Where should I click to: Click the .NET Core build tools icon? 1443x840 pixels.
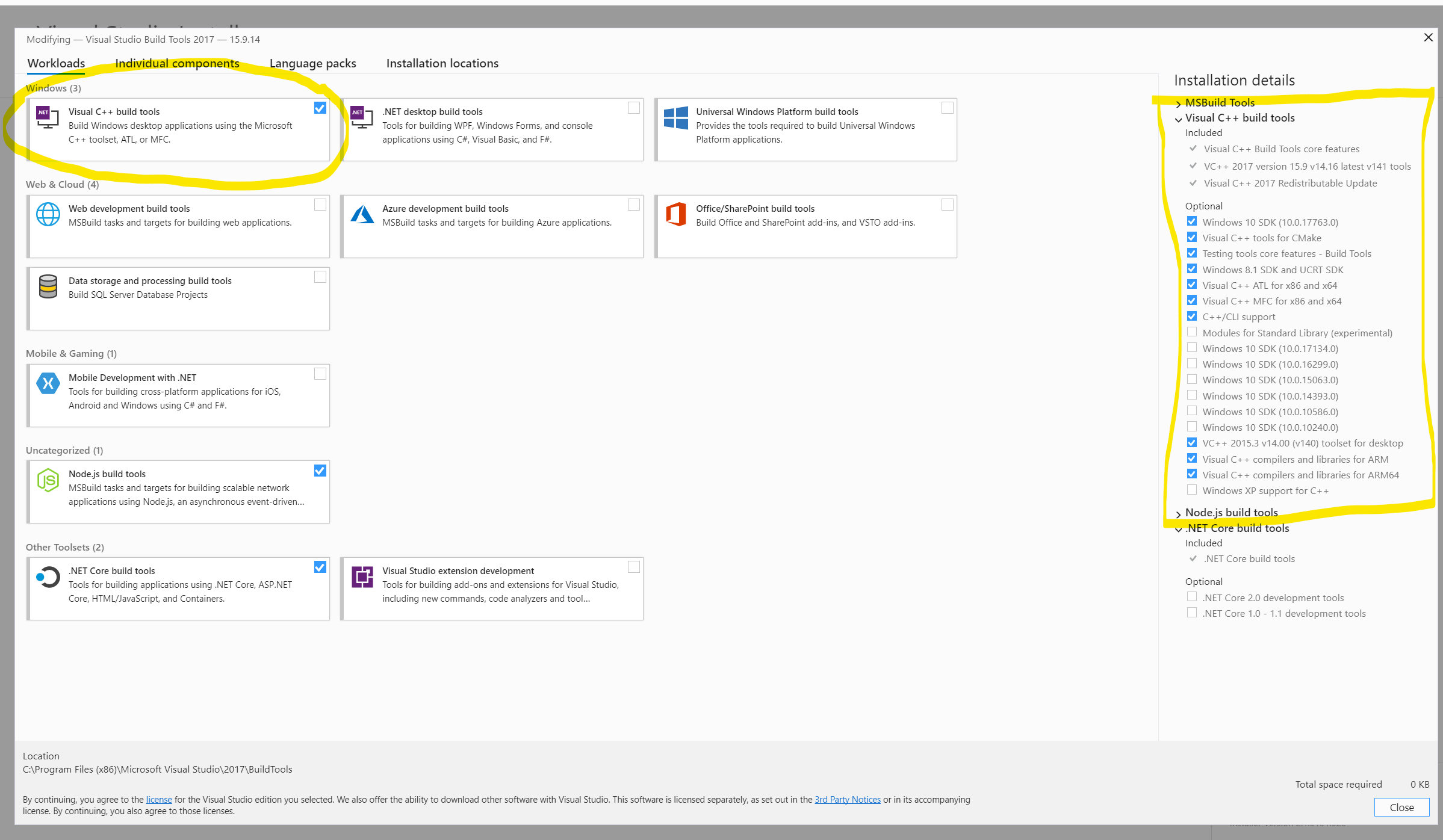coord(48,577)
